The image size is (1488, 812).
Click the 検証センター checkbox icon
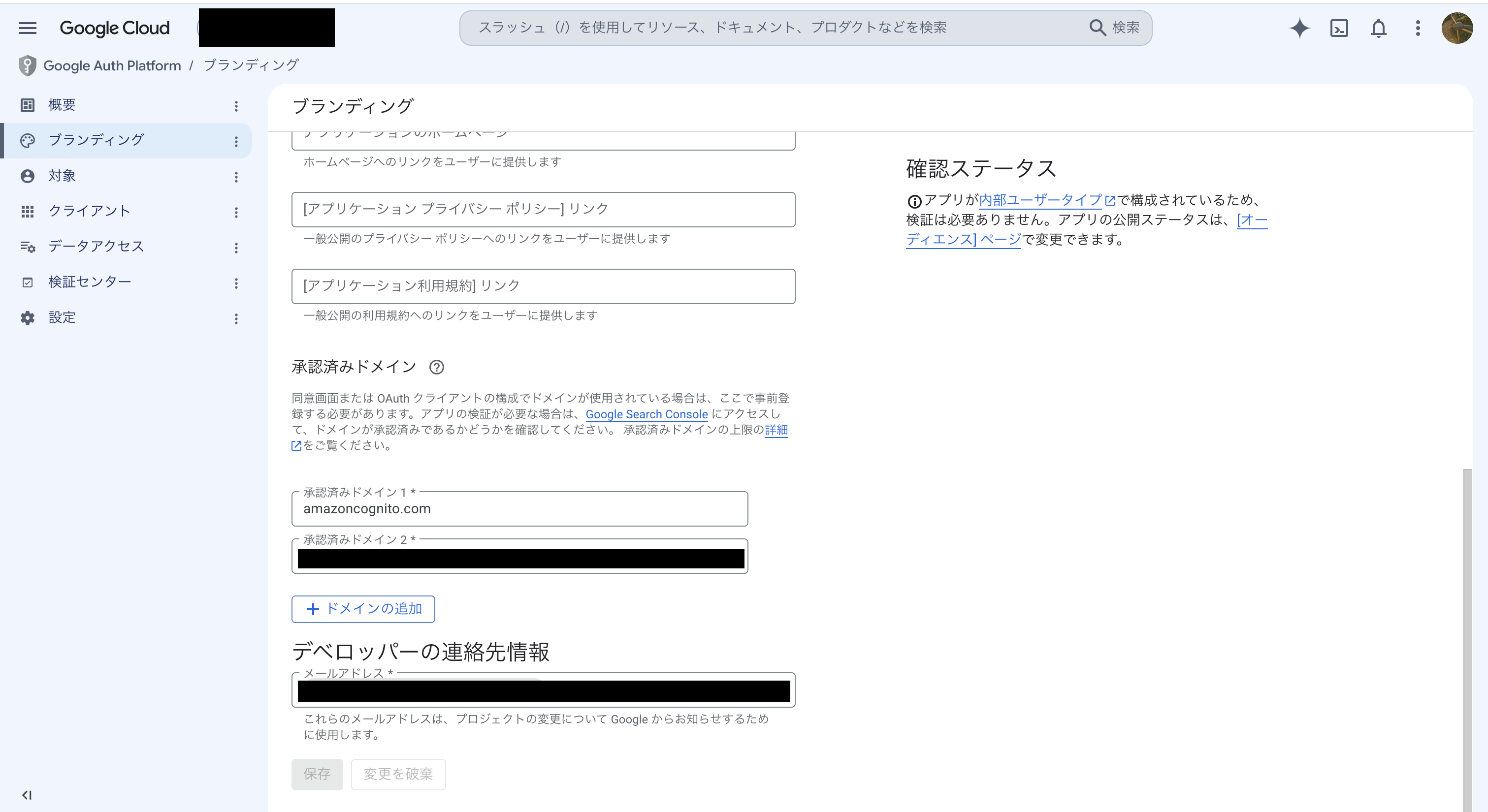(x=27, y=282)
